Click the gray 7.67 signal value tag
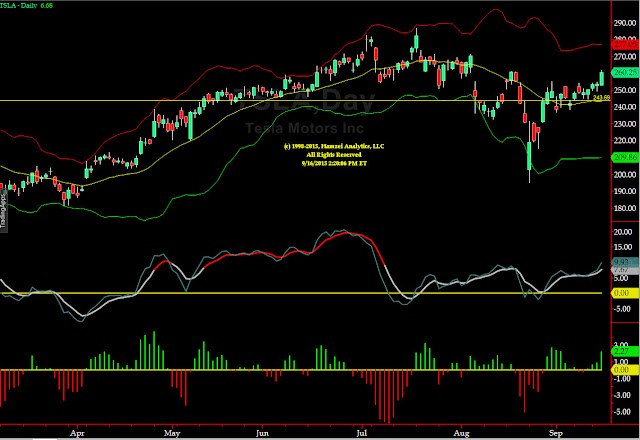 coord(624,270)
